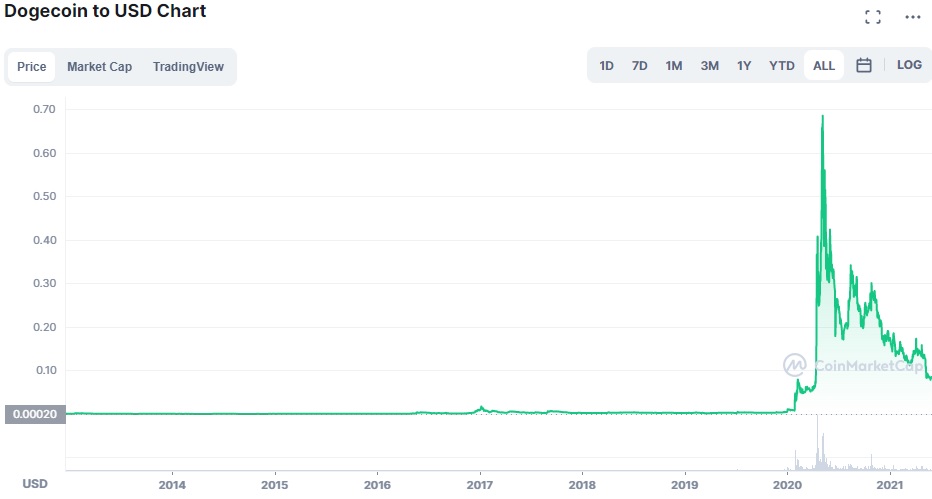Select the ALL time range
932x499 pixels.
tap(823, 66)
